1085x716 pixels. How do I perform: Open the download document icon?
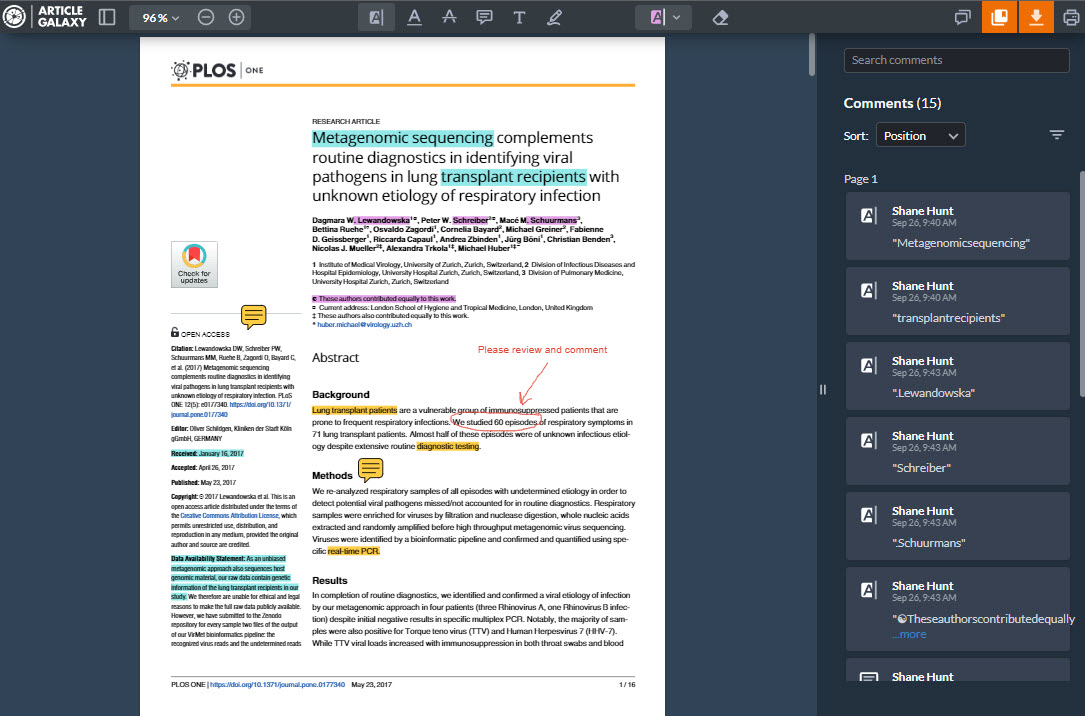[x=1036, y=16]
